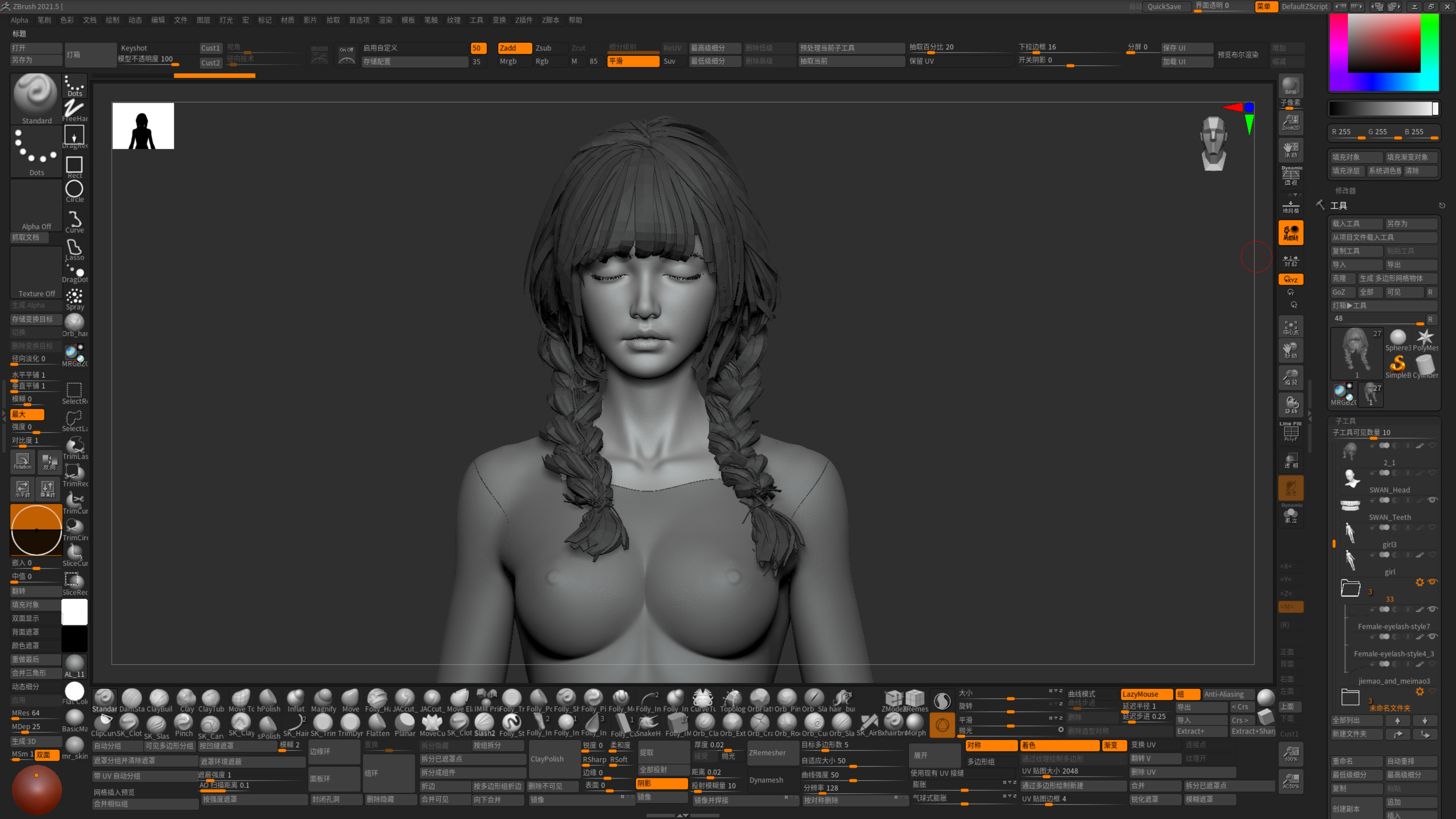Select the FreeHand stroke type
The width and height of the screenshot is (1456, 819).
[x=75, y=110]
